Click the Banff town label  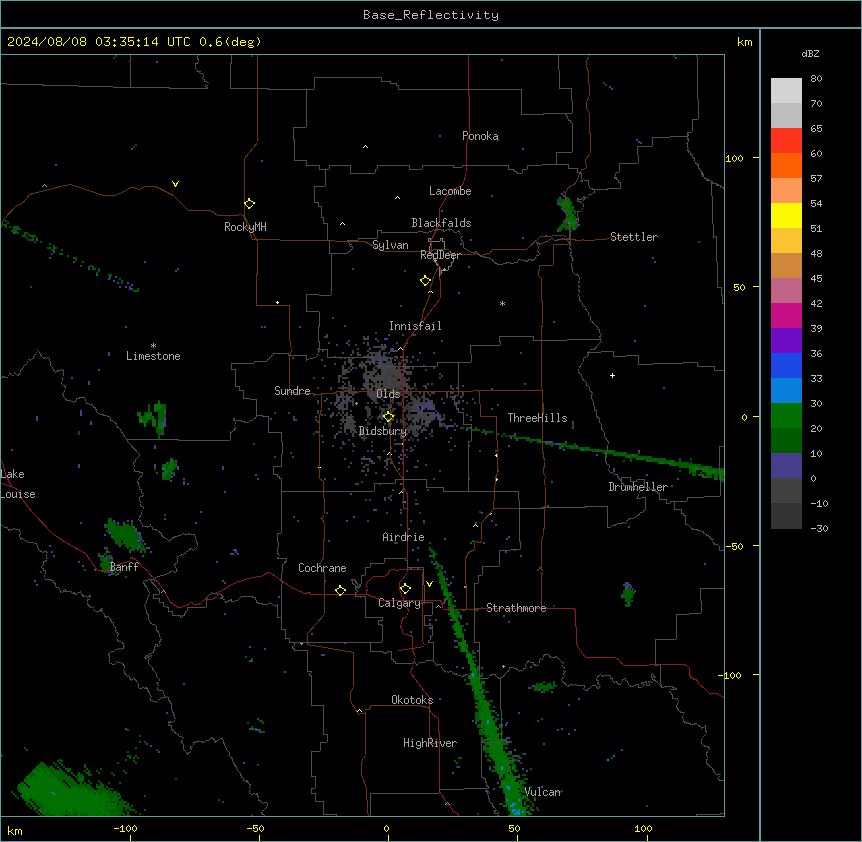click(x=124, y=567)
